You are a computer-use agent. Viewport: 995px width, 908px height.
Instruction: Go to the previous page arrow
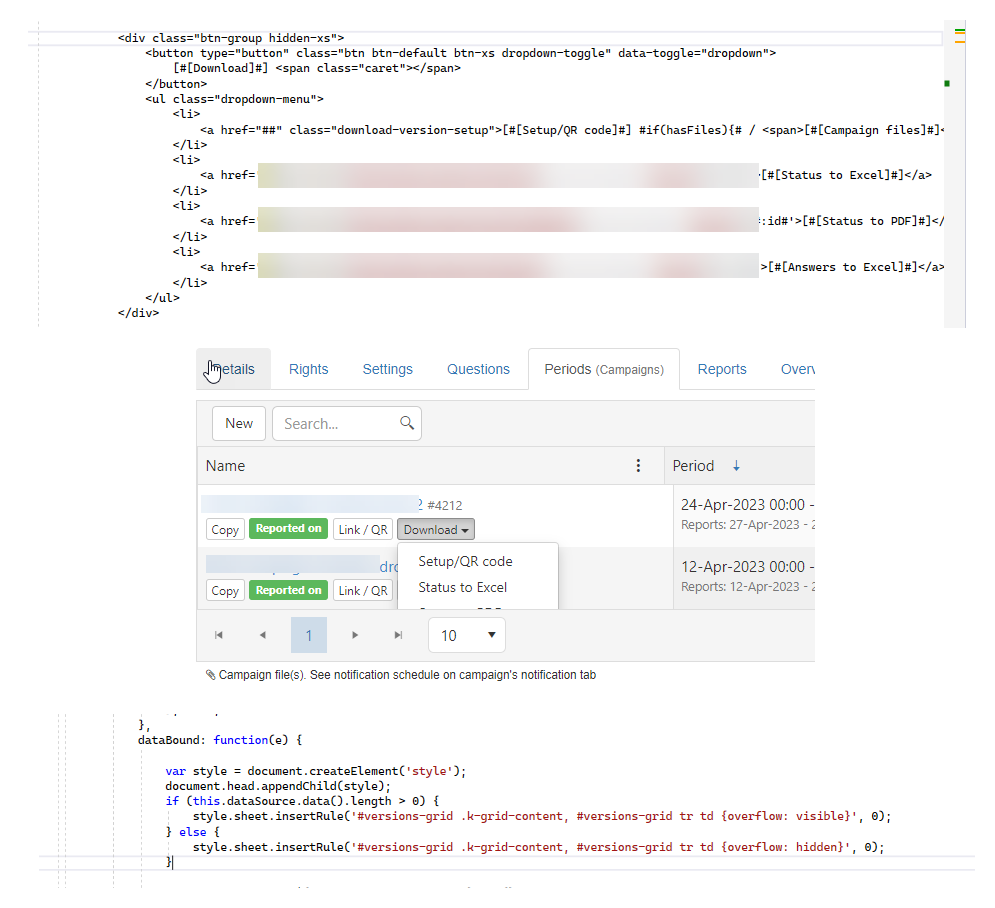(263, 635)
